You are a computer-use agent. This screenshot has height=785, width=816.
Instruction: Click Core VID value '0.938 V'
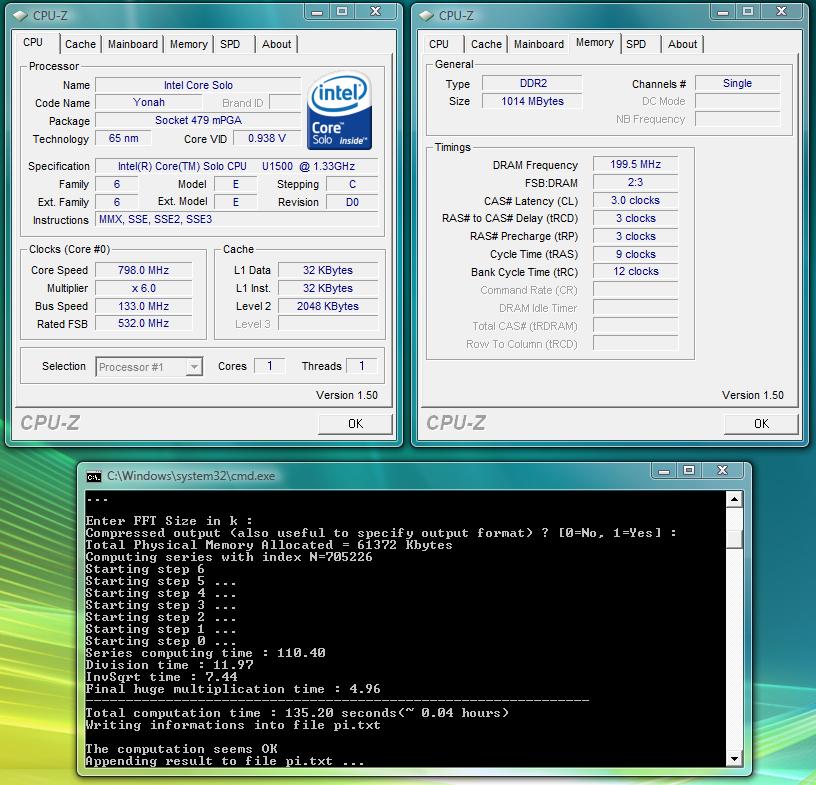[267, 138]
